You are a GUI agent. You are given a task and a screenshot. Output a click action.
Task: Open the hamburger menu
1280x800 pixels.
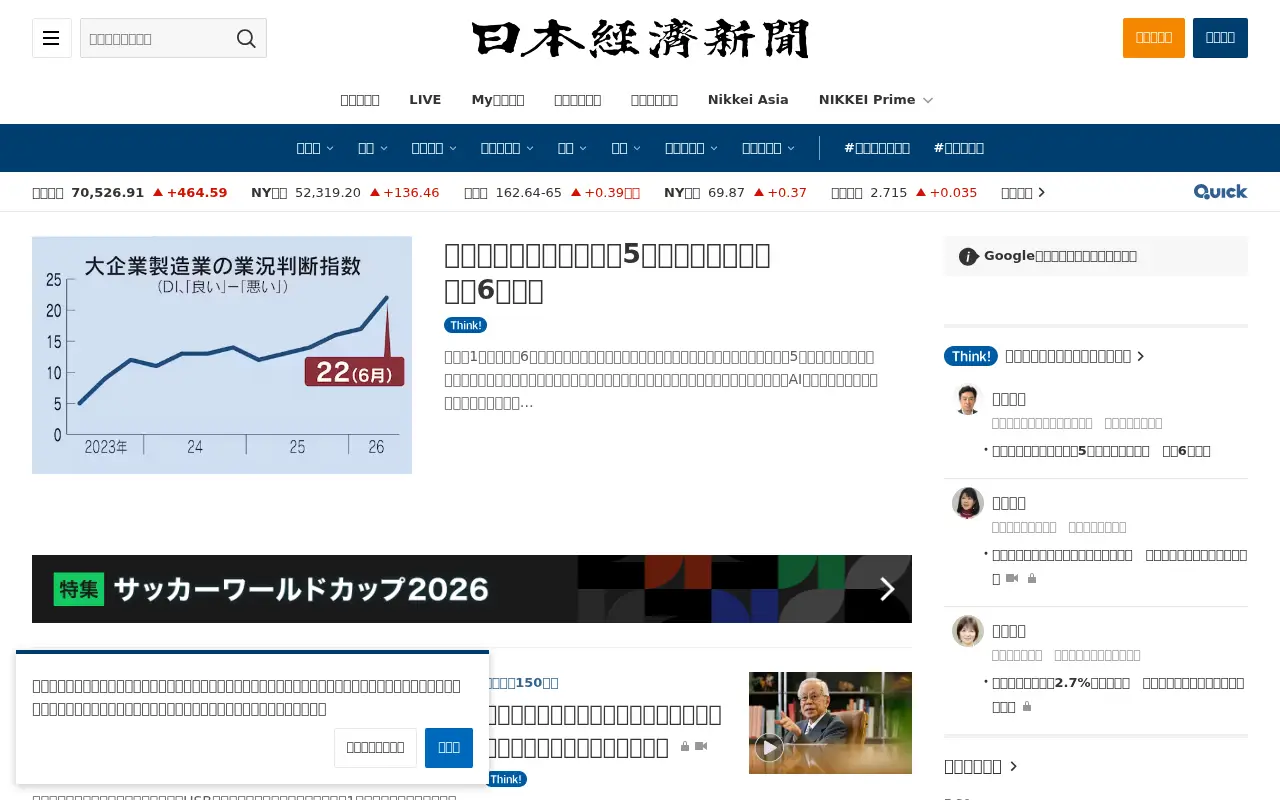(x=52, y=38)
